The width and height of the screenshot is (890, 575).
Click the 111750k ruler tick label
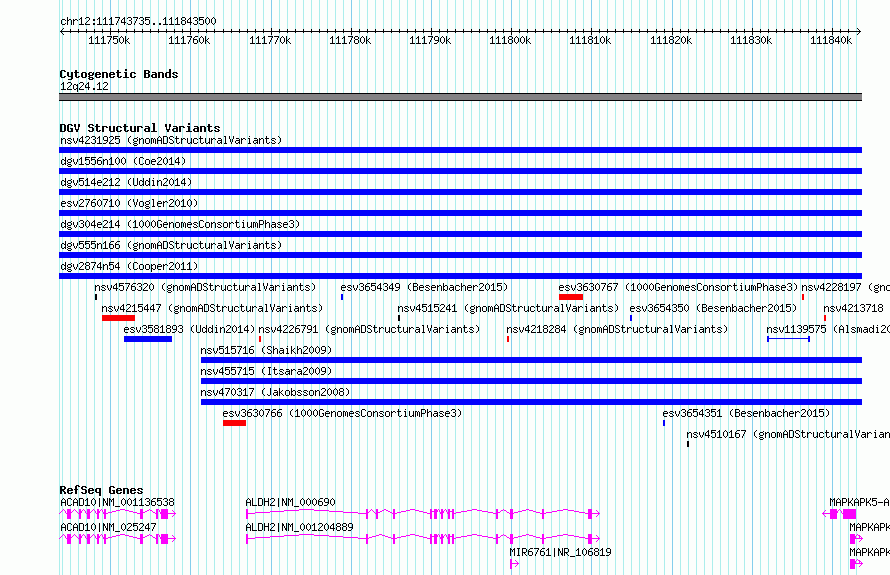(x=109, y=40)
